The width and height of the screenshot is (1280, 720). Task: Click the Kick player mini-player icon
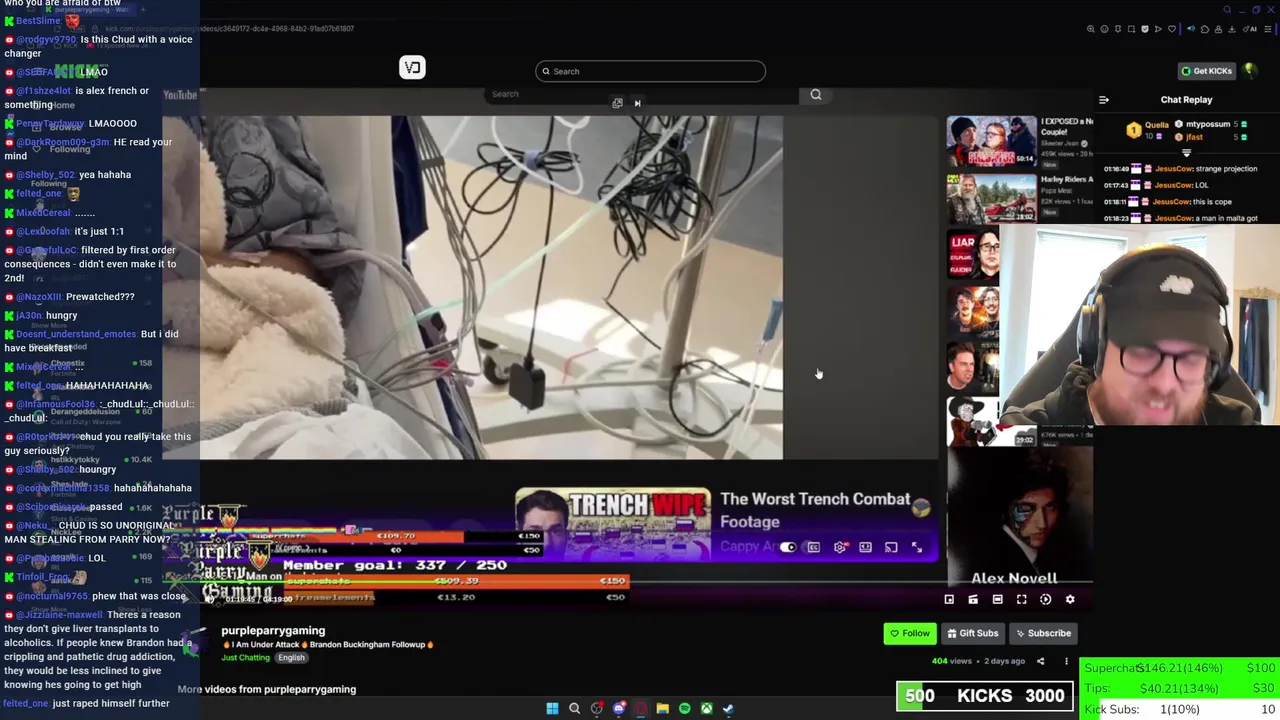pos(949,599)
